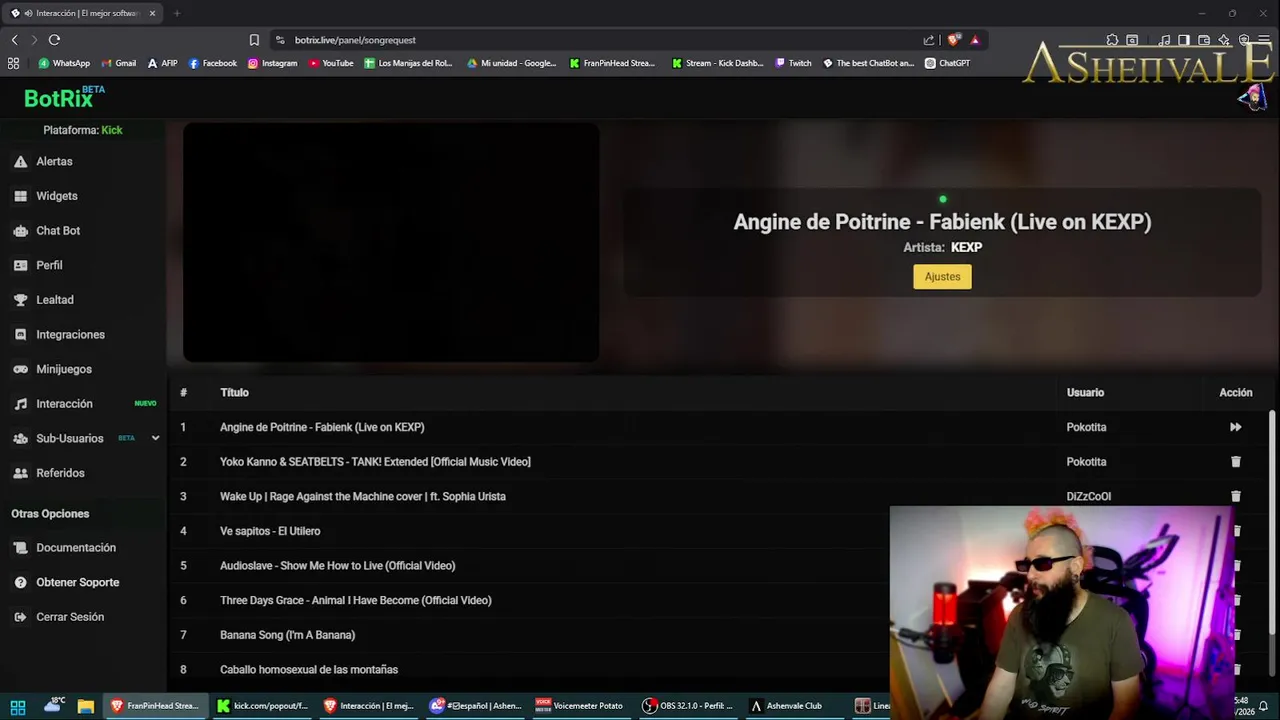This screenshot has width=1280, height=720.
Task: Open File Explorer from taskbar
Action: (86, 706)
